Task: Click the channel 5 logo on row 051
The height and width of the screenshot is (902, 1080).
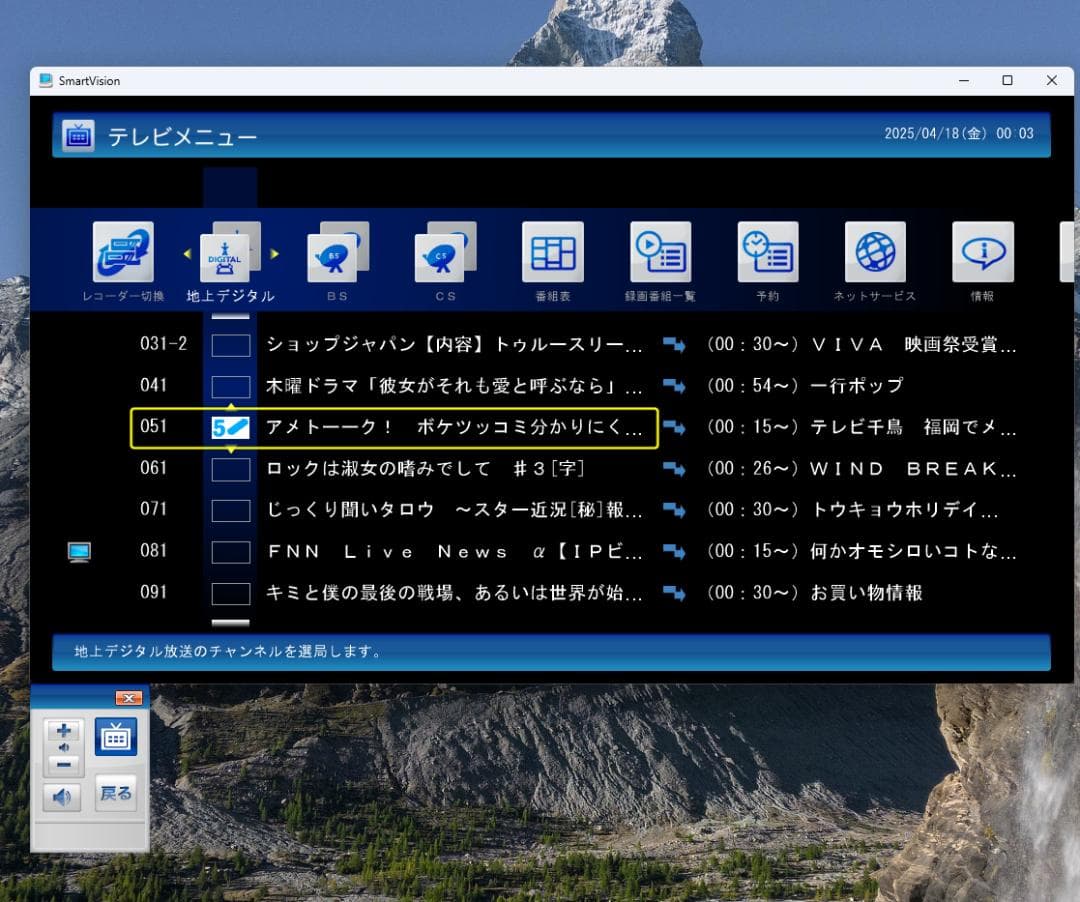Action: [x=230, y=427]
